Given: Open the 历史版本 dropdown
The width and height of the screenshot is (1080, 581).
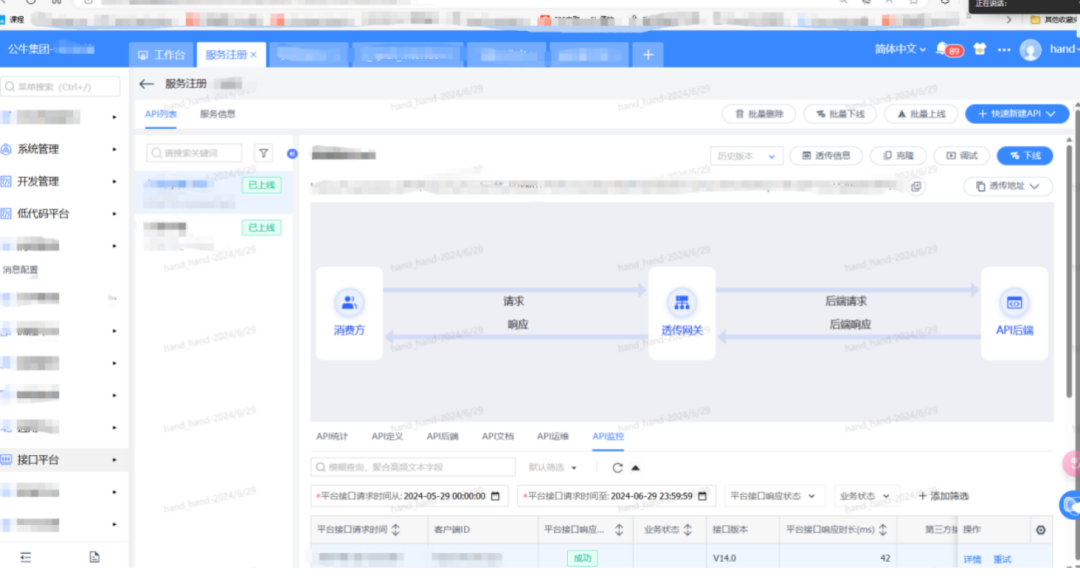Looking at the screenshot, I should (746, 156).
